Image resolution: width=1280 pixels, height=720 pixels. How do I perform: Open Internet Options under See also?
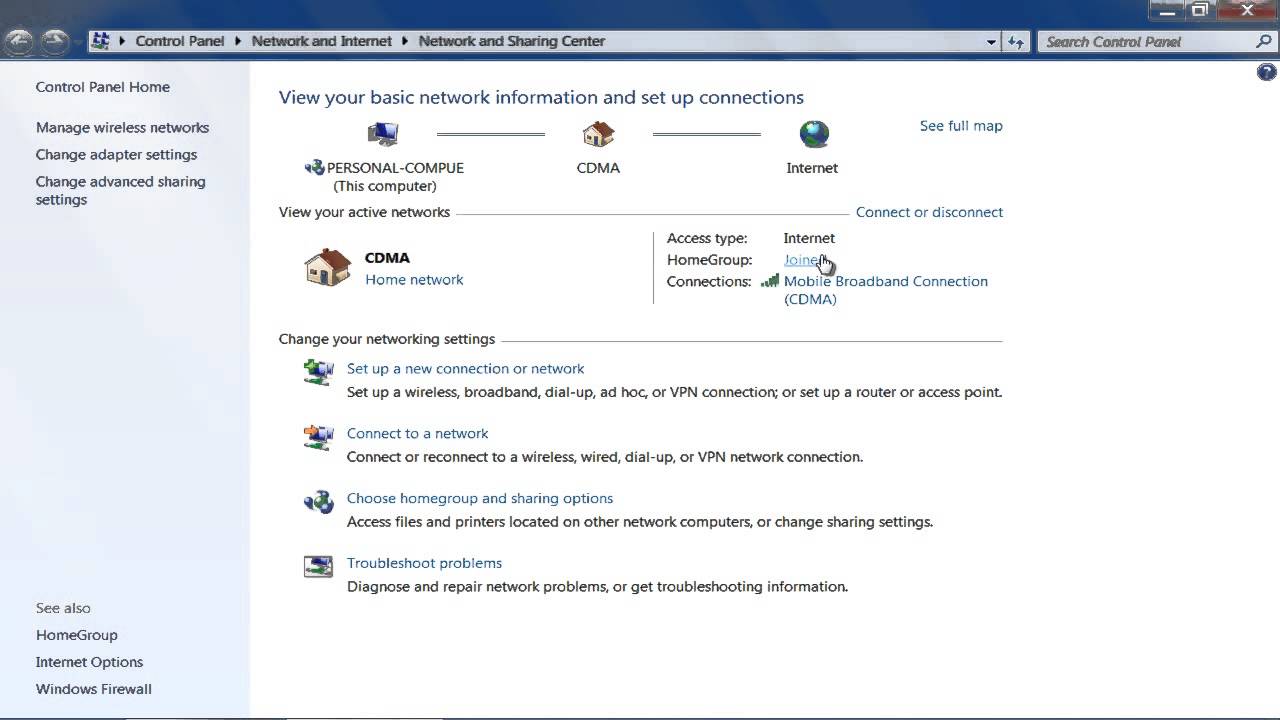point(89,662)
